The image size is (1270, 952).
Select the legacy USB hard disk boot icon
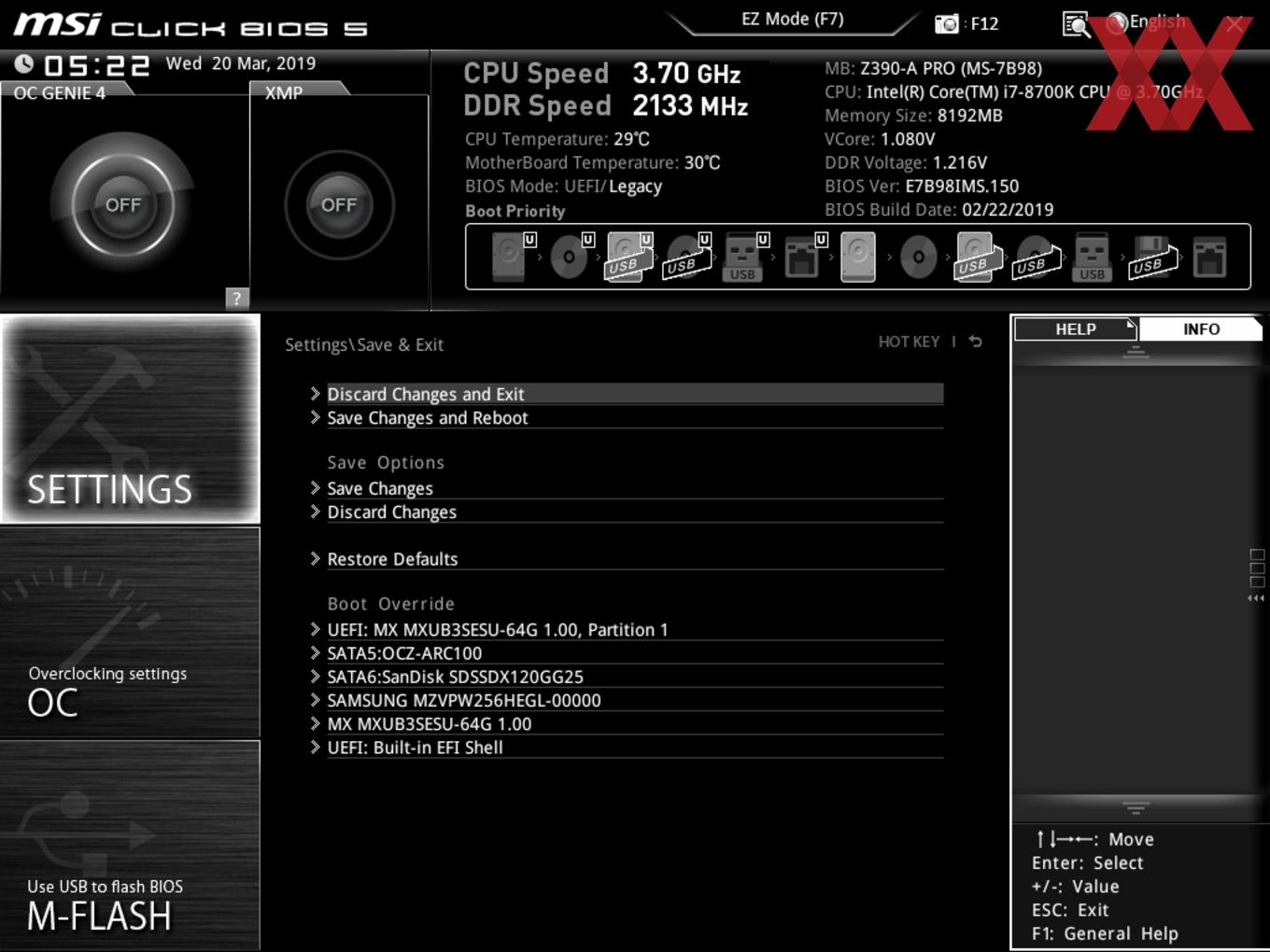976,257
